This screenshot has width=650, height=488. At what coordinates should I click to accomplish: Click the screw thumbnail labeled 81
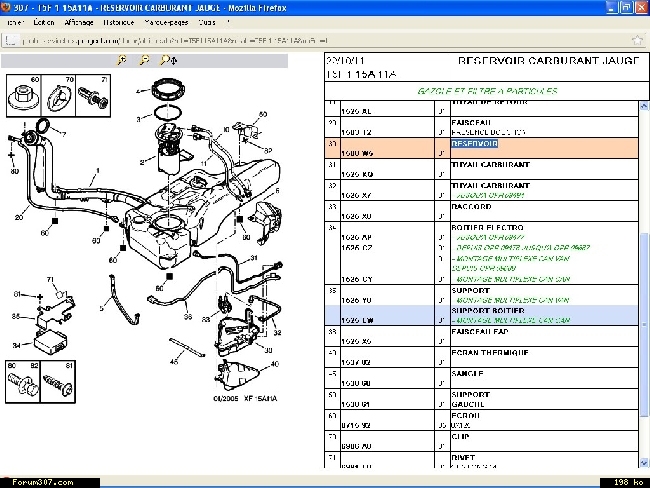(x=58, y=382)
